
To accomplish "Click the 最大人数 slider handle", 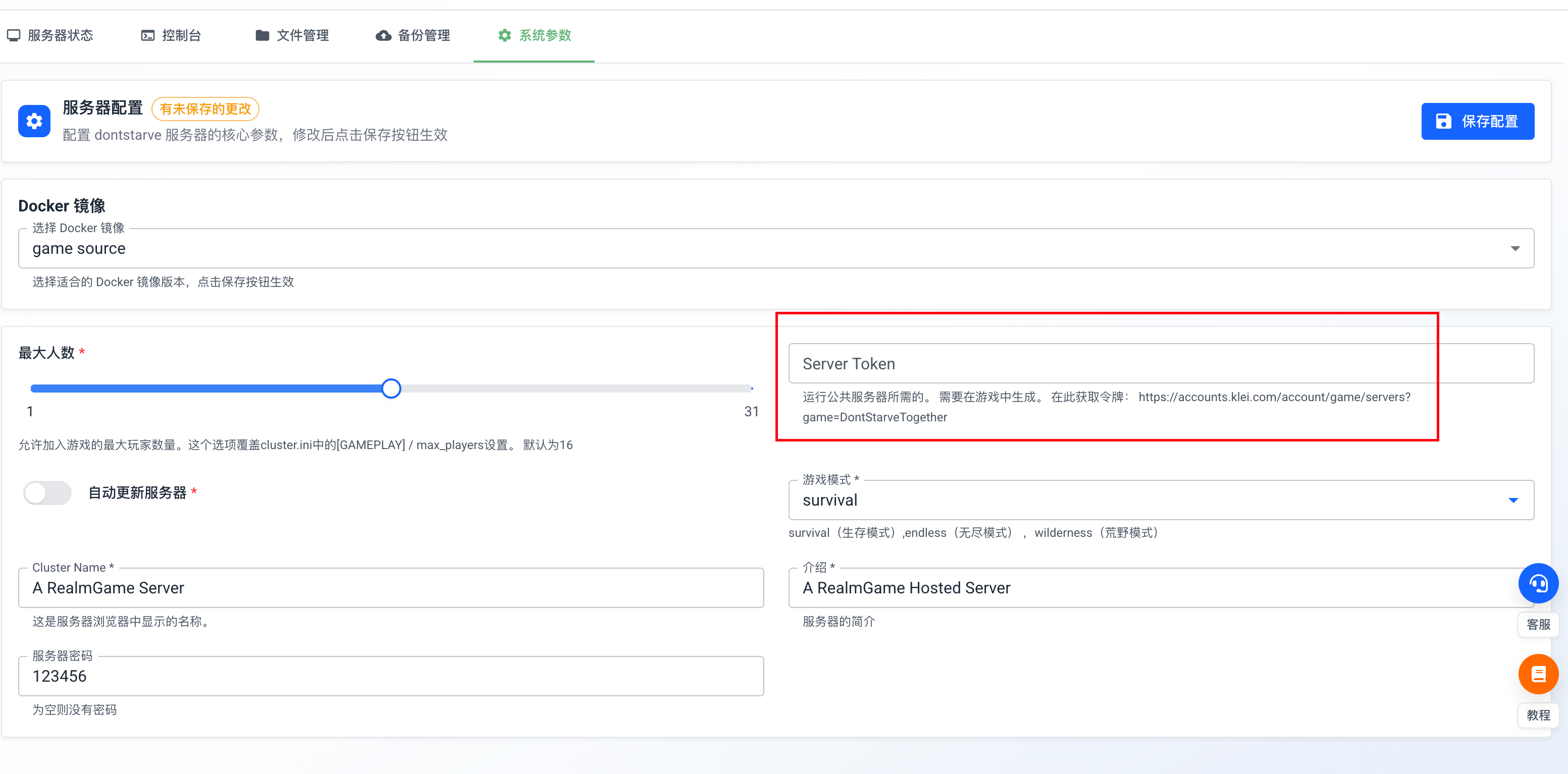I will coord(391,388).
